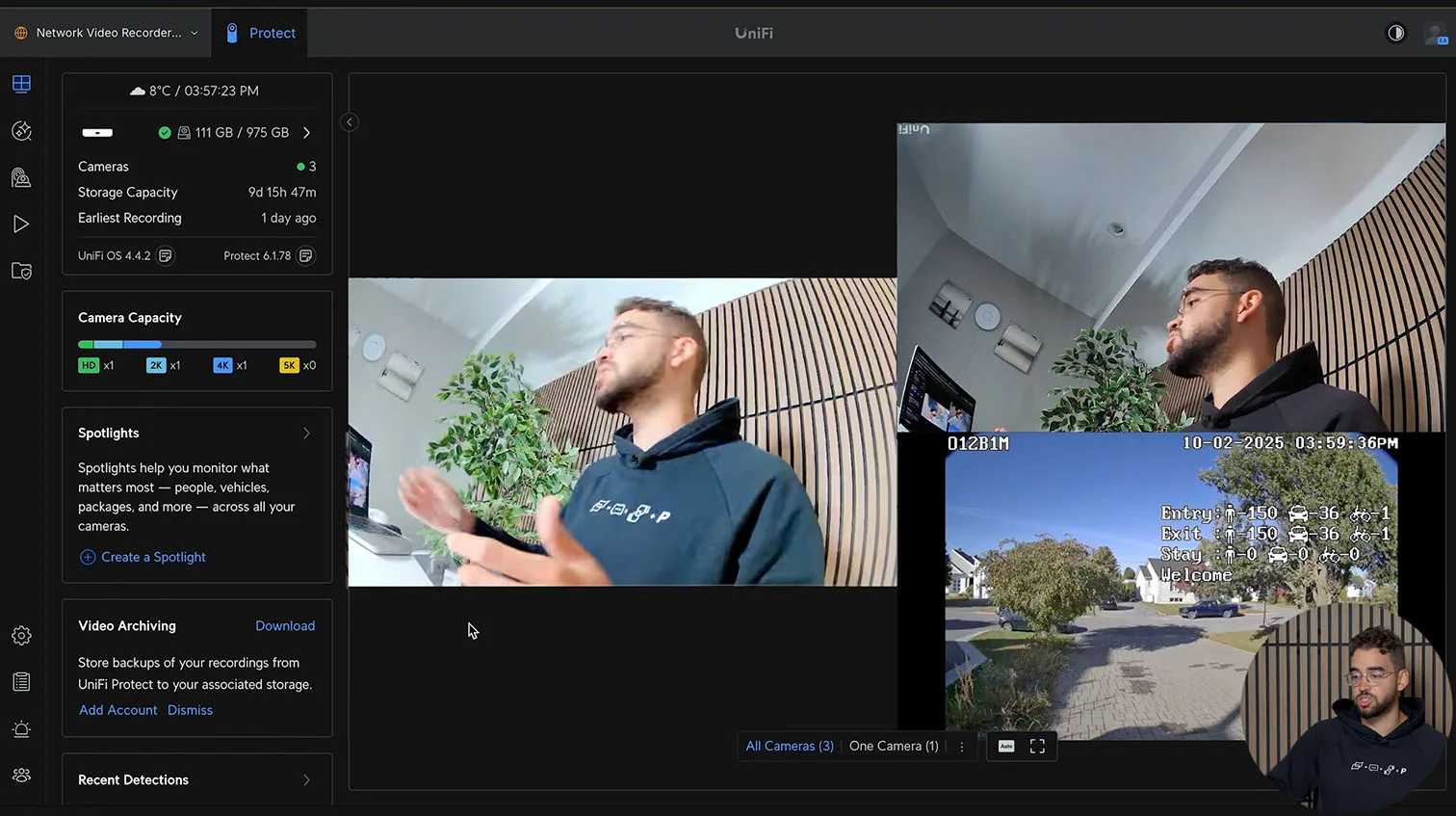Viewport: 1456px width, 816px height.
Task: Open the Network Video Recorder dropdown
Action: pyautogui.click(x=106, y=33)
